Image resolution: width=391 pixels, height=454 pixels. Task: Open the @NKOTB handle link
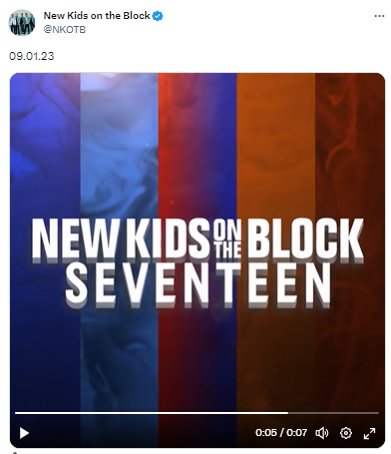tap(65, 29)
